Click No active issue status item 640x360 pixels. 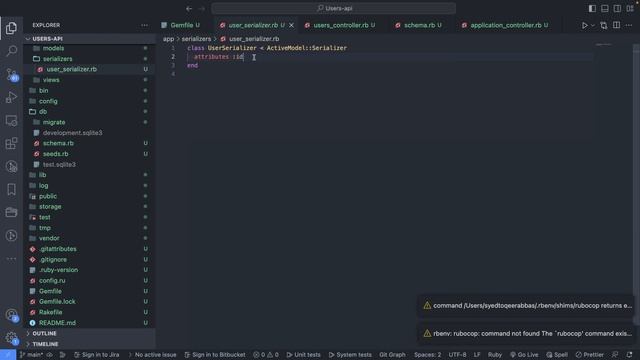click(x=152, y=355)
